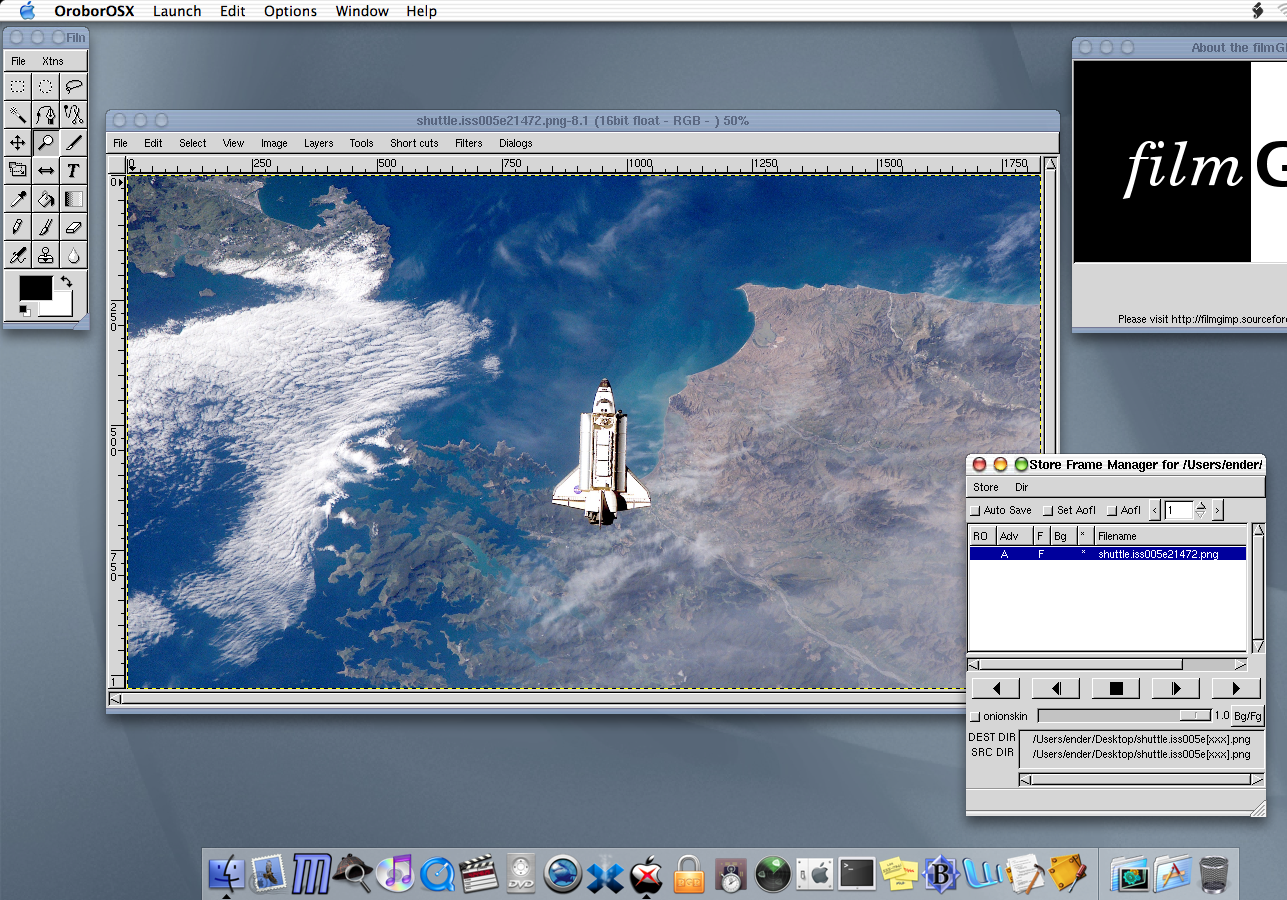Select the Intelligent Scissors tool
Image resolution: width=1287 pixels, height=900 pixels.
[73, 114]
